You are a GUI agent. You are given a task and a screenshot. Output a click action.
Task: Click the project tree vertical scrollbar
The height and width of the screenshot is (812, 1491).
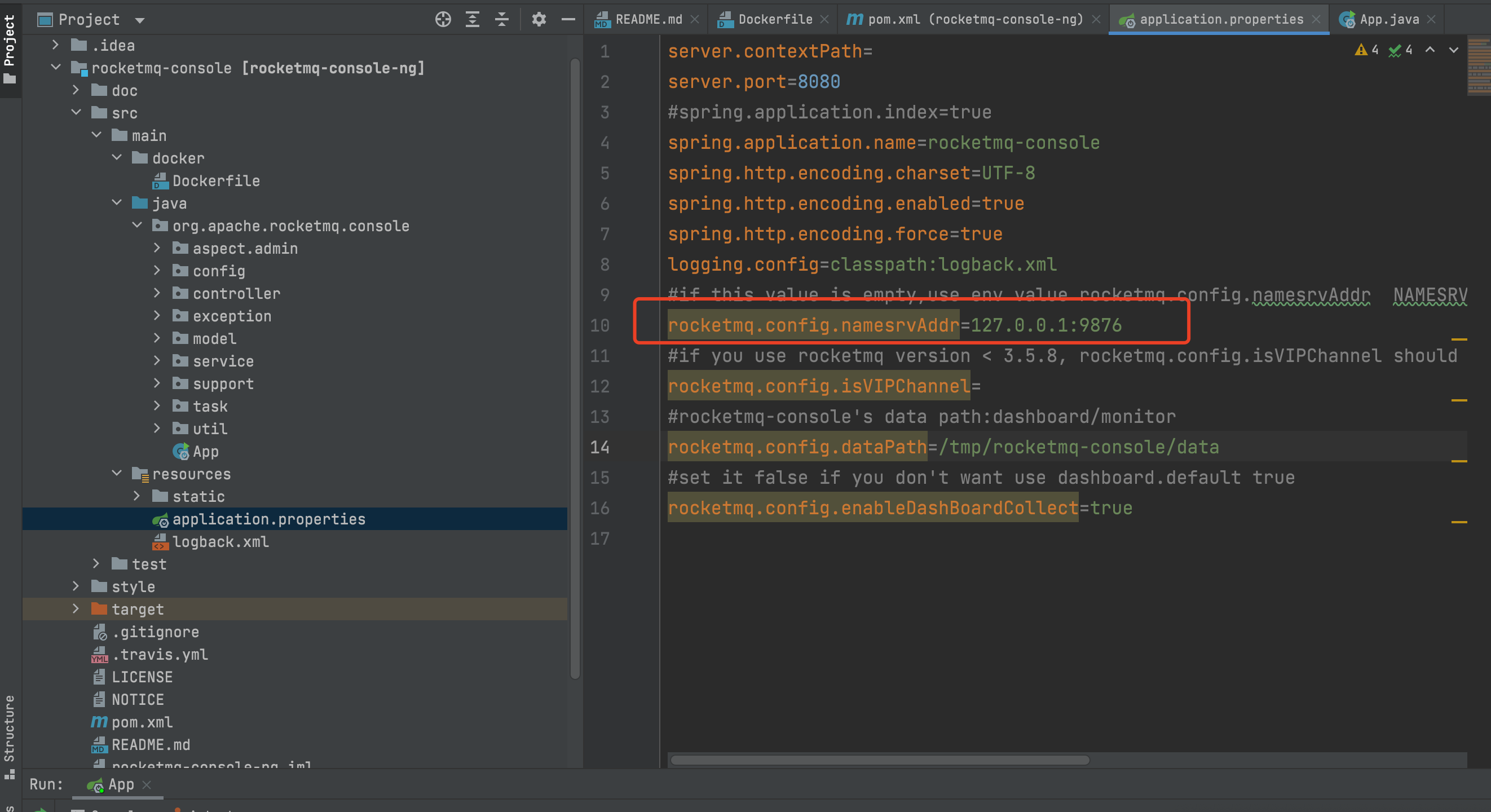[x=575, y=368]
